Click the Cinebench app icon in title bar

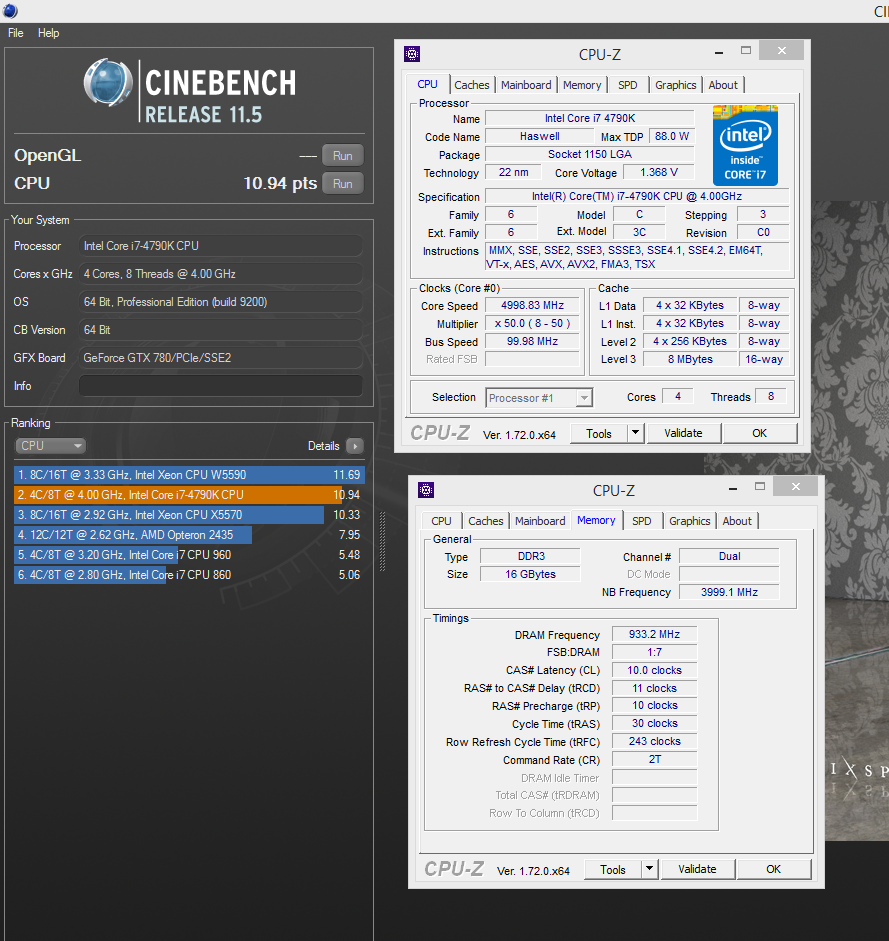tap(10, 10)
